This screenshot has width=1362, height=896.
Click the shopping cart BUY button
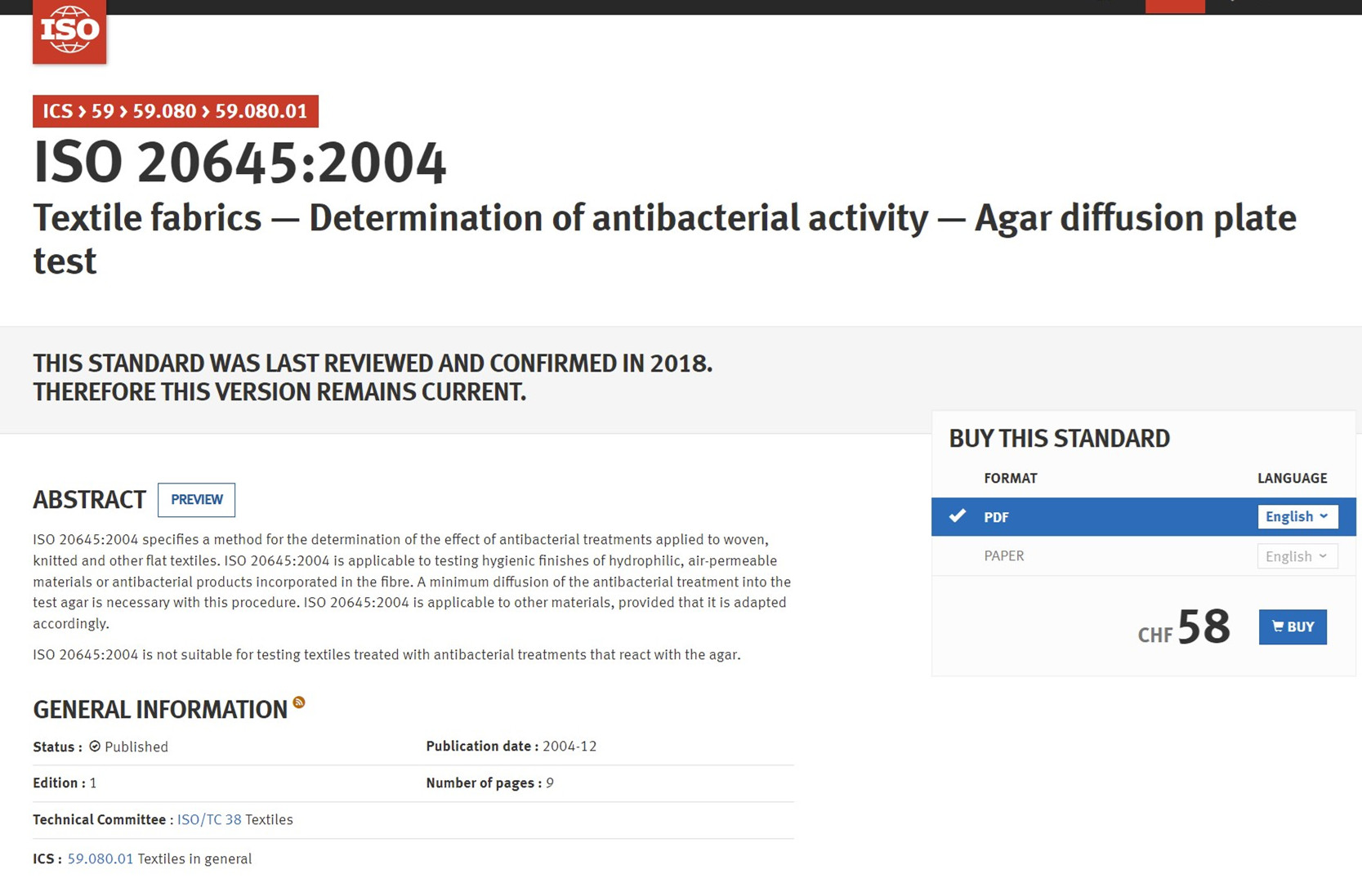coord(1292,627)
